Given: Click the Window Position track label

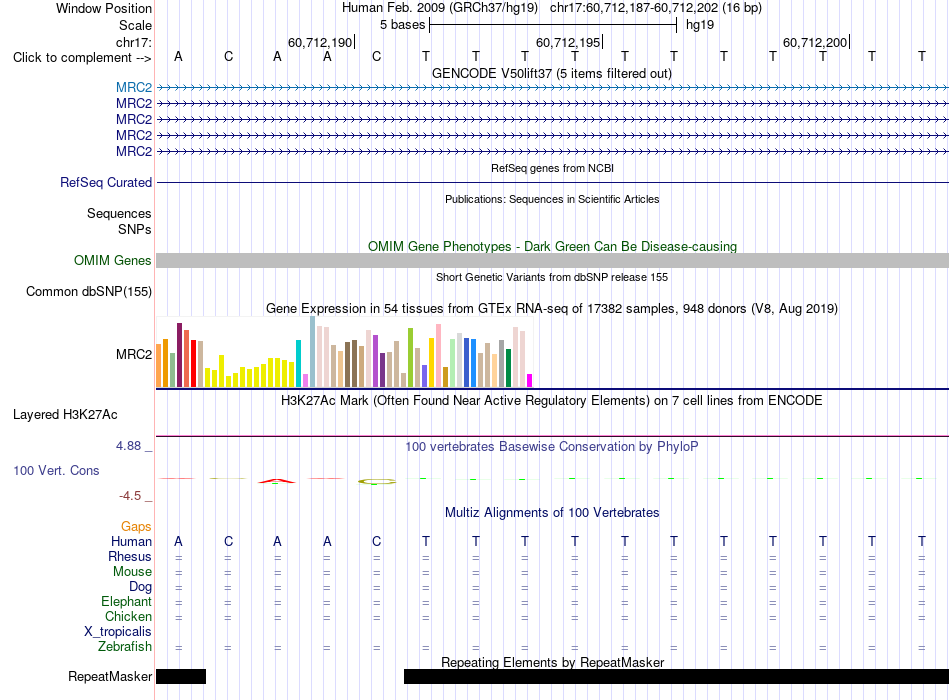Looking at the screenshot, I should [104, 8].
